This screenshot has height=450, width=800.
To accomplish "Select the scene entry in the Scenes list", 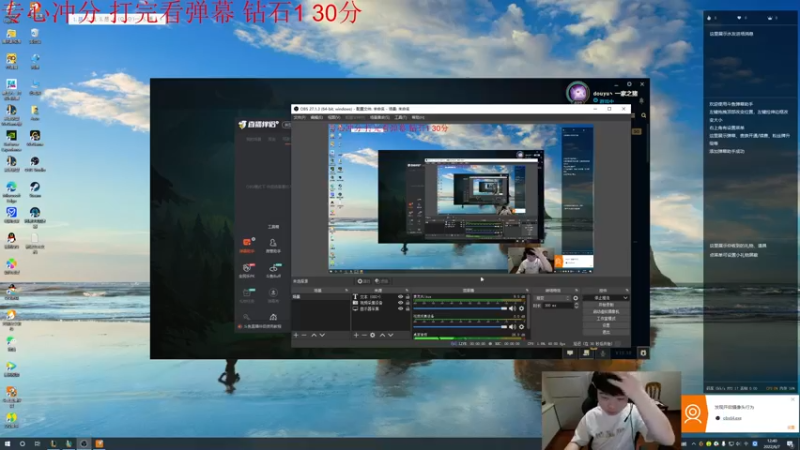I will tap(321, 296).
